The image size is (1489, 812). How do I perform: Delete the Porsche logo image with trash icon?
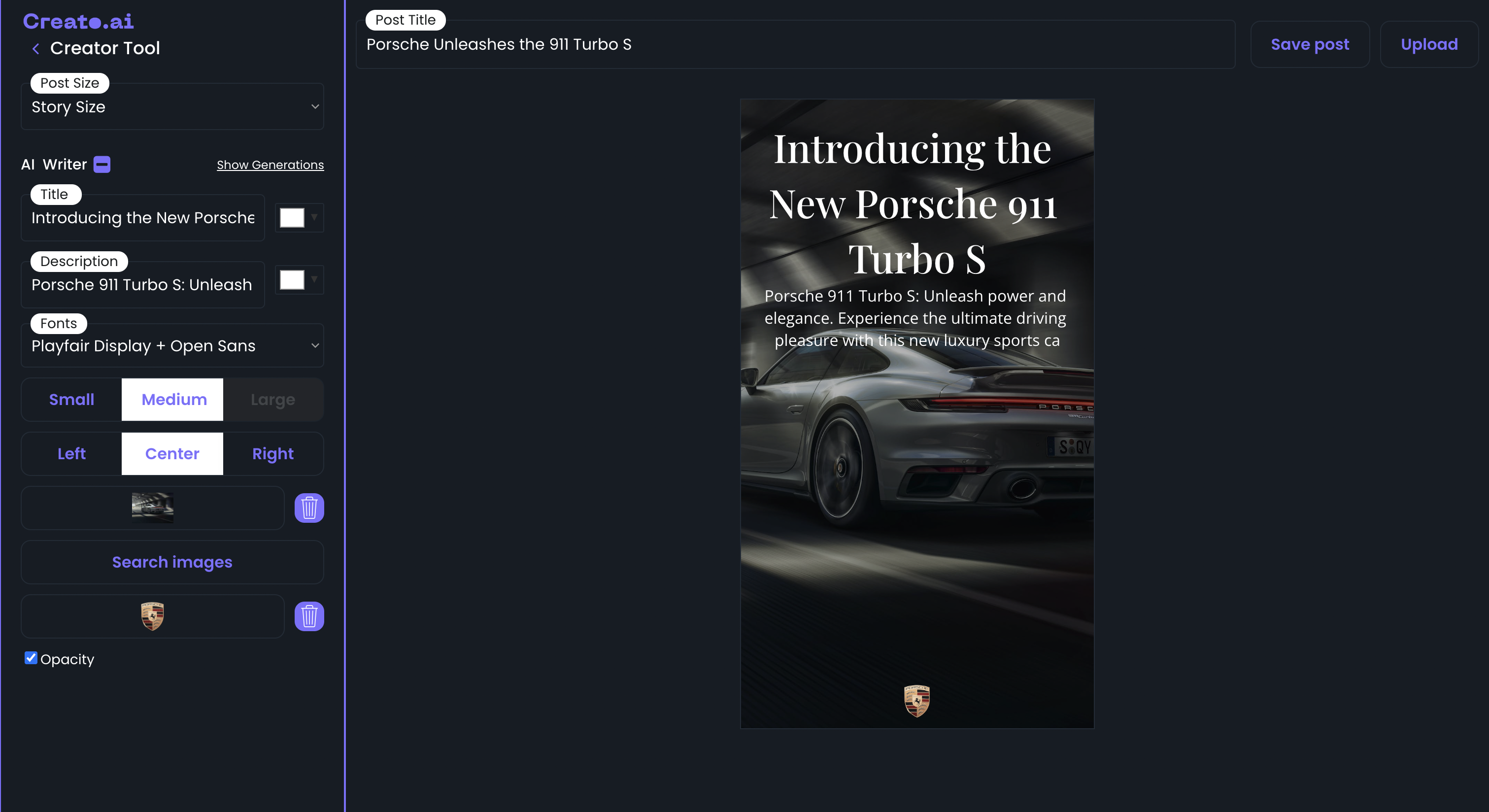pyautogui.click(x=309, y=616)
